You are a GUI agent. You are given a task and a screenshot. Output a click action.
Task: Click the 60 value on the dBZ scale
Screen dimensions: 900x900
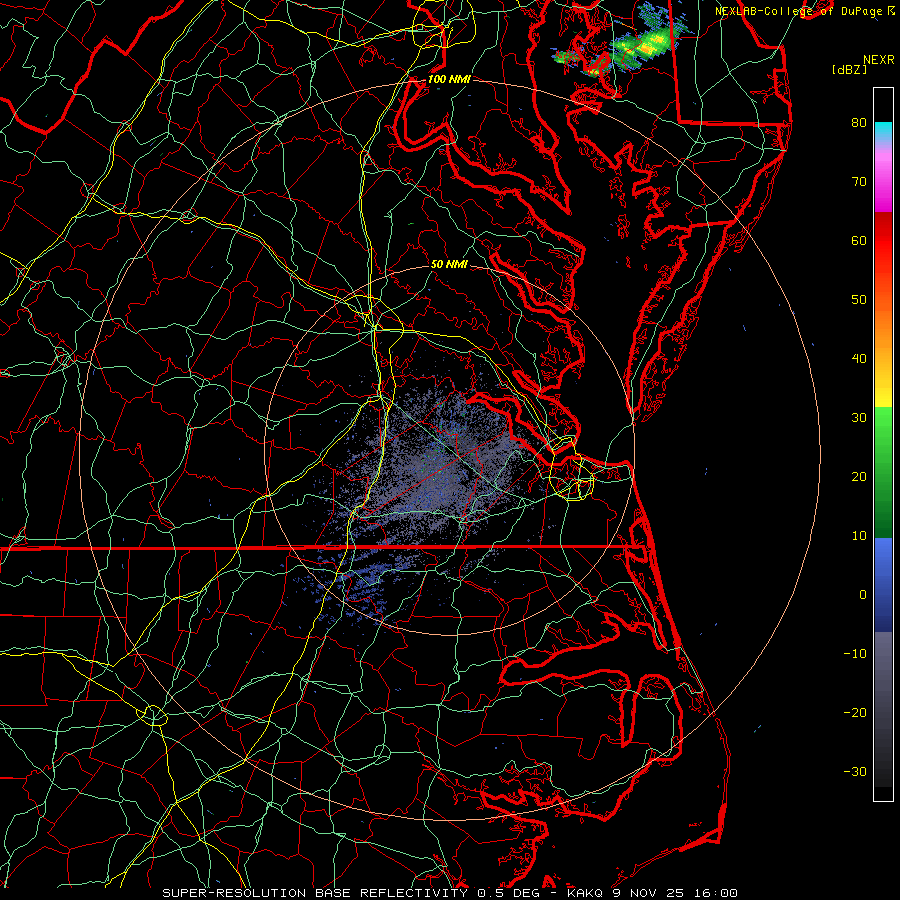pos(859,240)
